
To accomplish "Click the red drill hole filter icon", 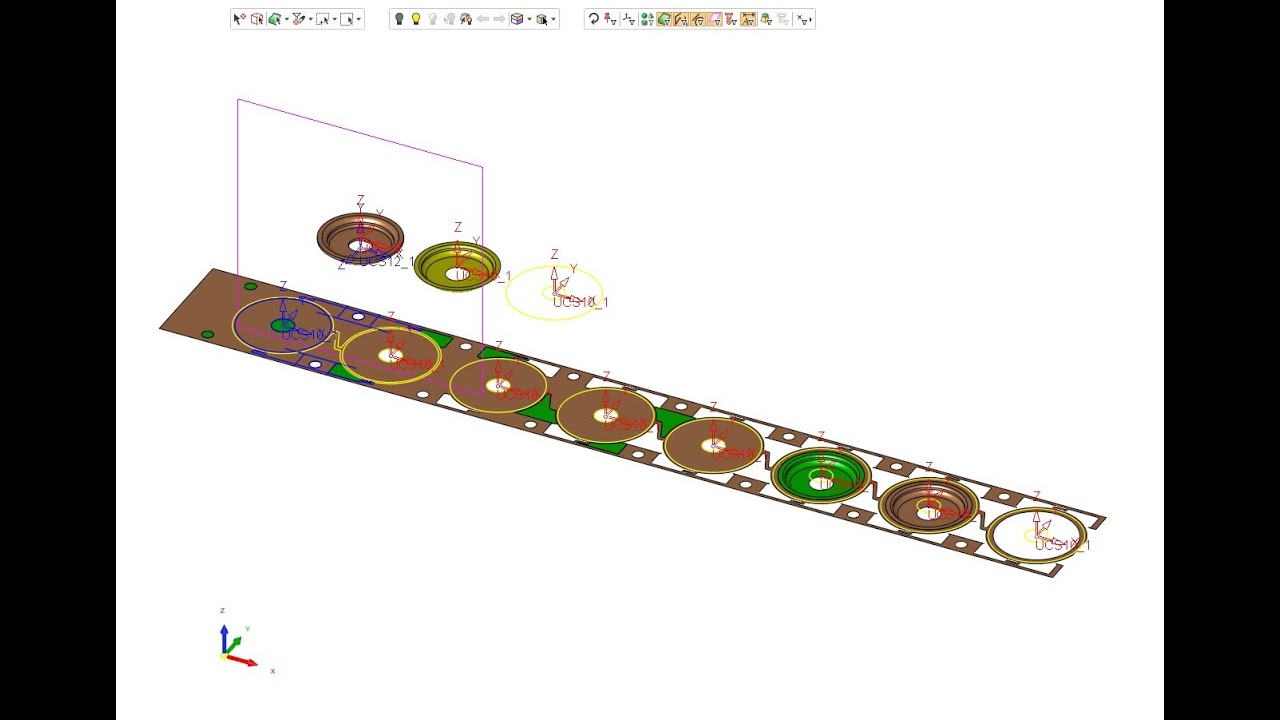I will pyautogui.click(x=731, y=19).
